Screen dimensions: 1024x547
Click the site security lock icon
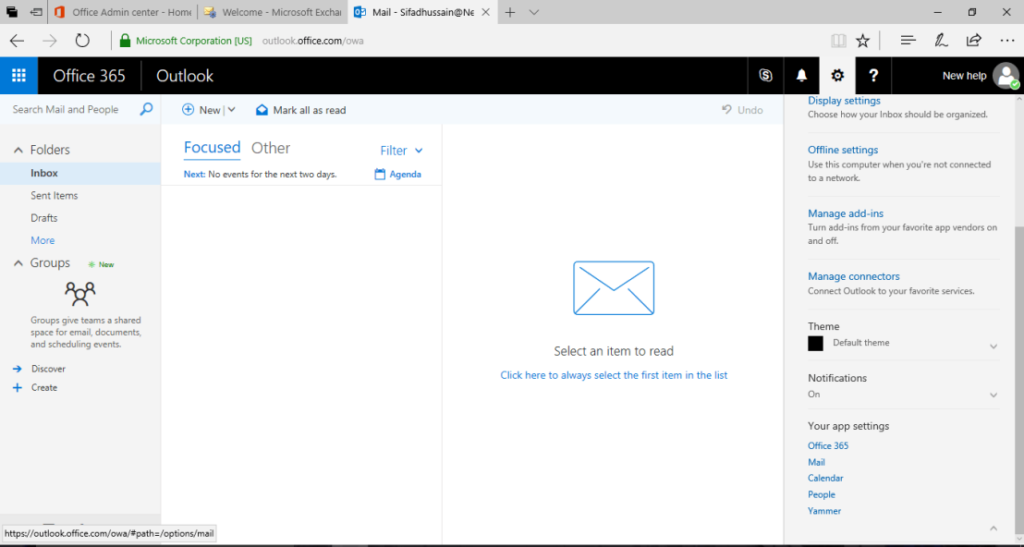click(x=125, y=40)
